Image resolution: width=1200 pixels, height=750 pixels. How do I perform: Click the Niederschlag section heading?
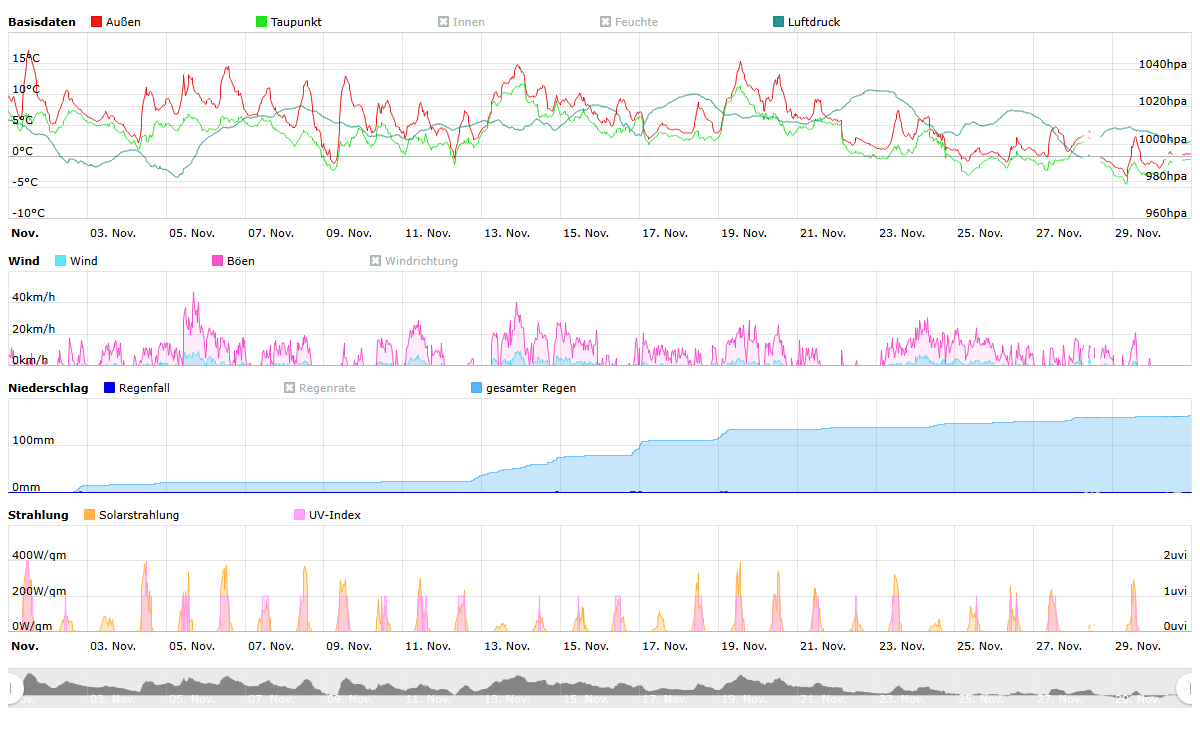pos(48,388)
